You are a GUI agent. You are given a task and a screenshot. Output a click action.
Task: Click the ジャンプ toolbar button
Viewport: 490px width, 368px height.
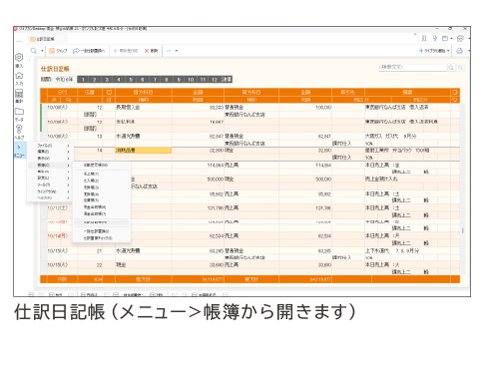(x=58, y=51)
